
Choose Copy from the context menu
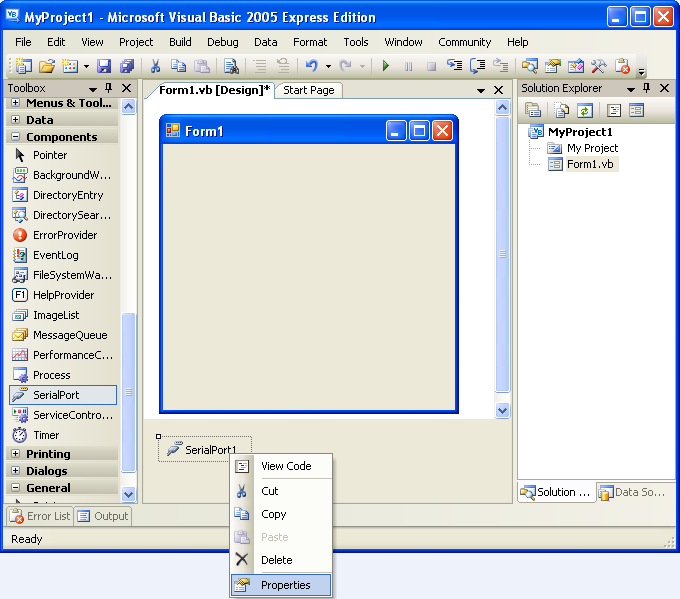281,514
